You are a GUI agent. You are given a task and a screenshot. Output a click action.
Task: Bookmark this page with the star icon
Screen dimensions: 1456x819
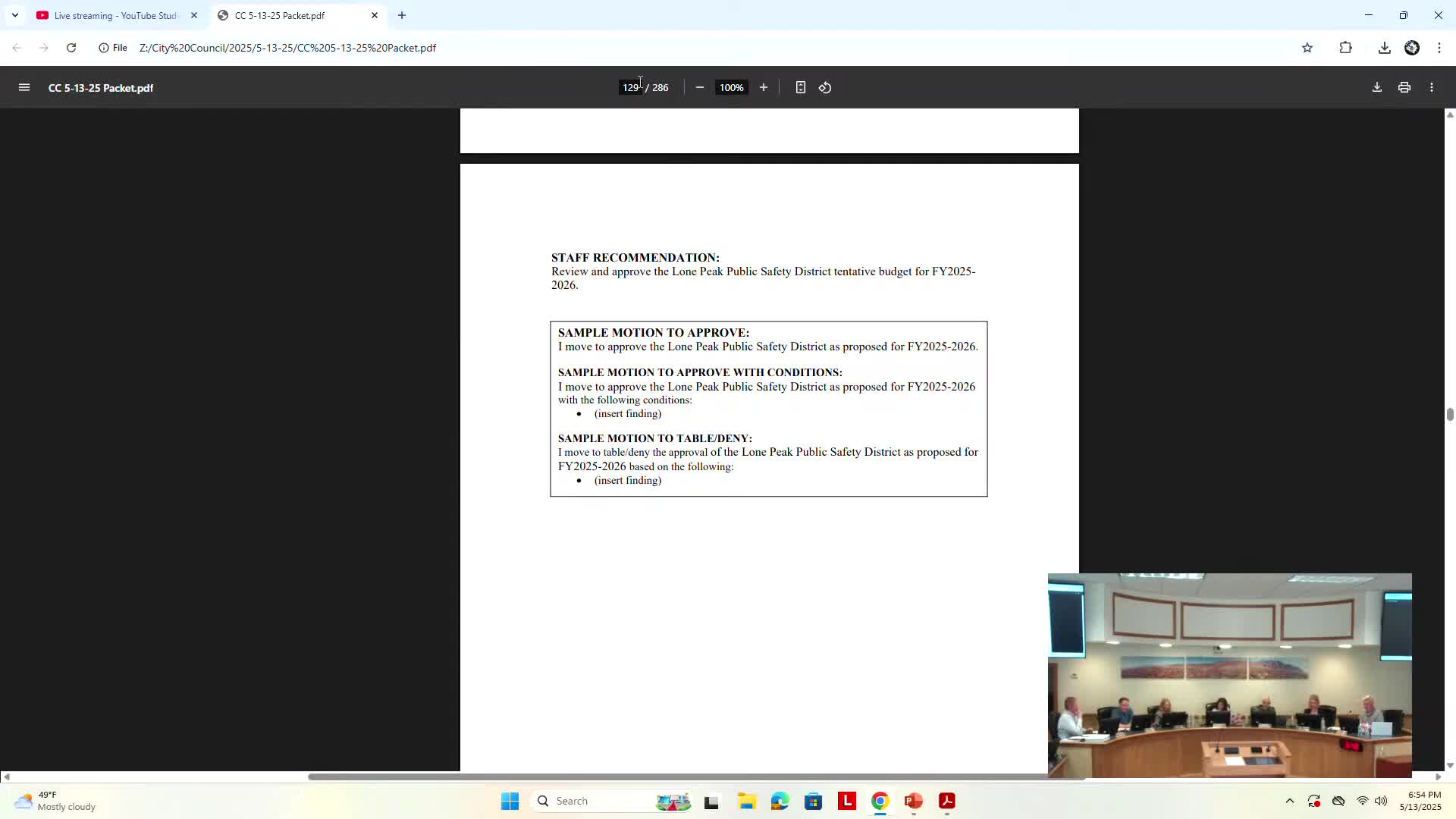(1307, 48)
